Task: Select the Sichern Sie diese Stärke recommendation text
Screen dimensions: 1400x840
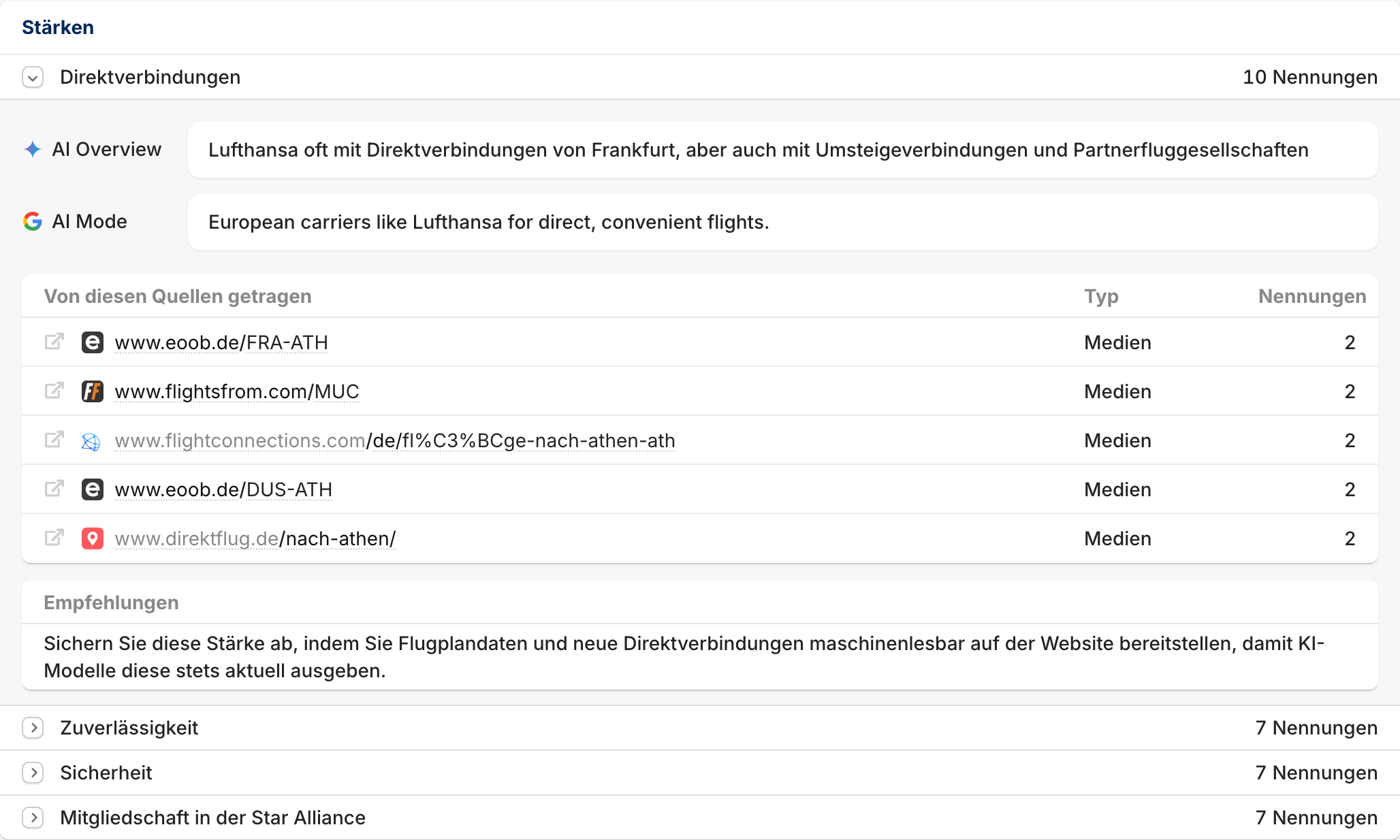Action: tap(684, 657)
